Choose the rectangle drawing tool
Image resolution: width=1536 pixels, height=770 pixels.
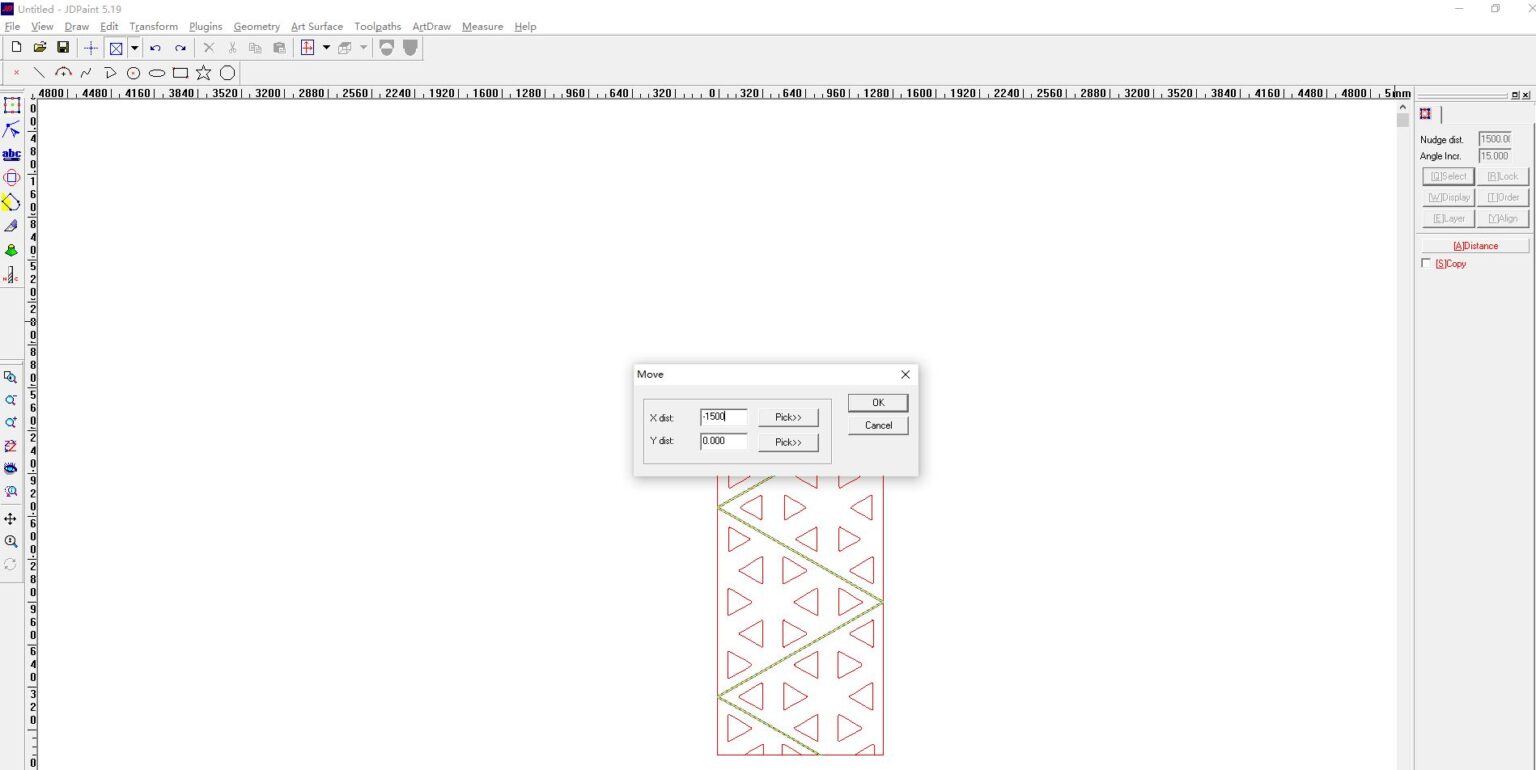point(180,73)
